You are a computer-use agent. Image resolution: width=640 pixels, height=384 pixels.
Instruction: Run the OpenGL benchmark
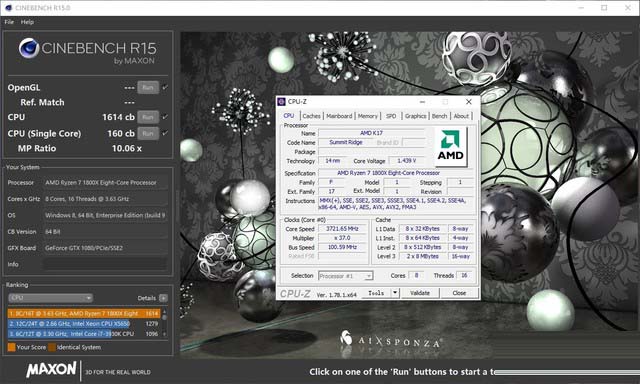point(148,87)
